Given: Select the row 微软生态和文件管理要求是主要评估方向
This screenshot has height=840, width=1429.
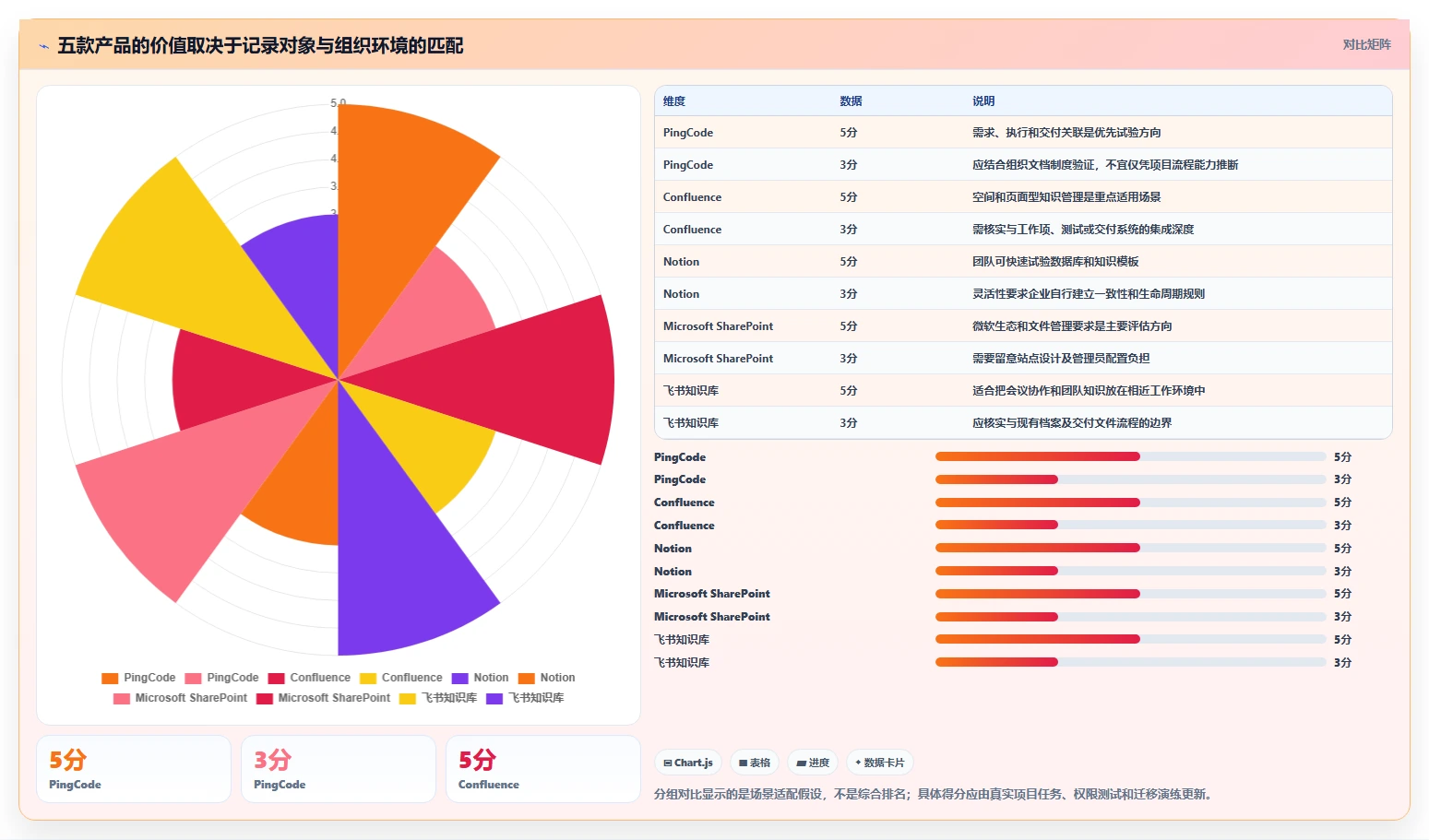Looking at the screenshot, I should point(1023,326).
